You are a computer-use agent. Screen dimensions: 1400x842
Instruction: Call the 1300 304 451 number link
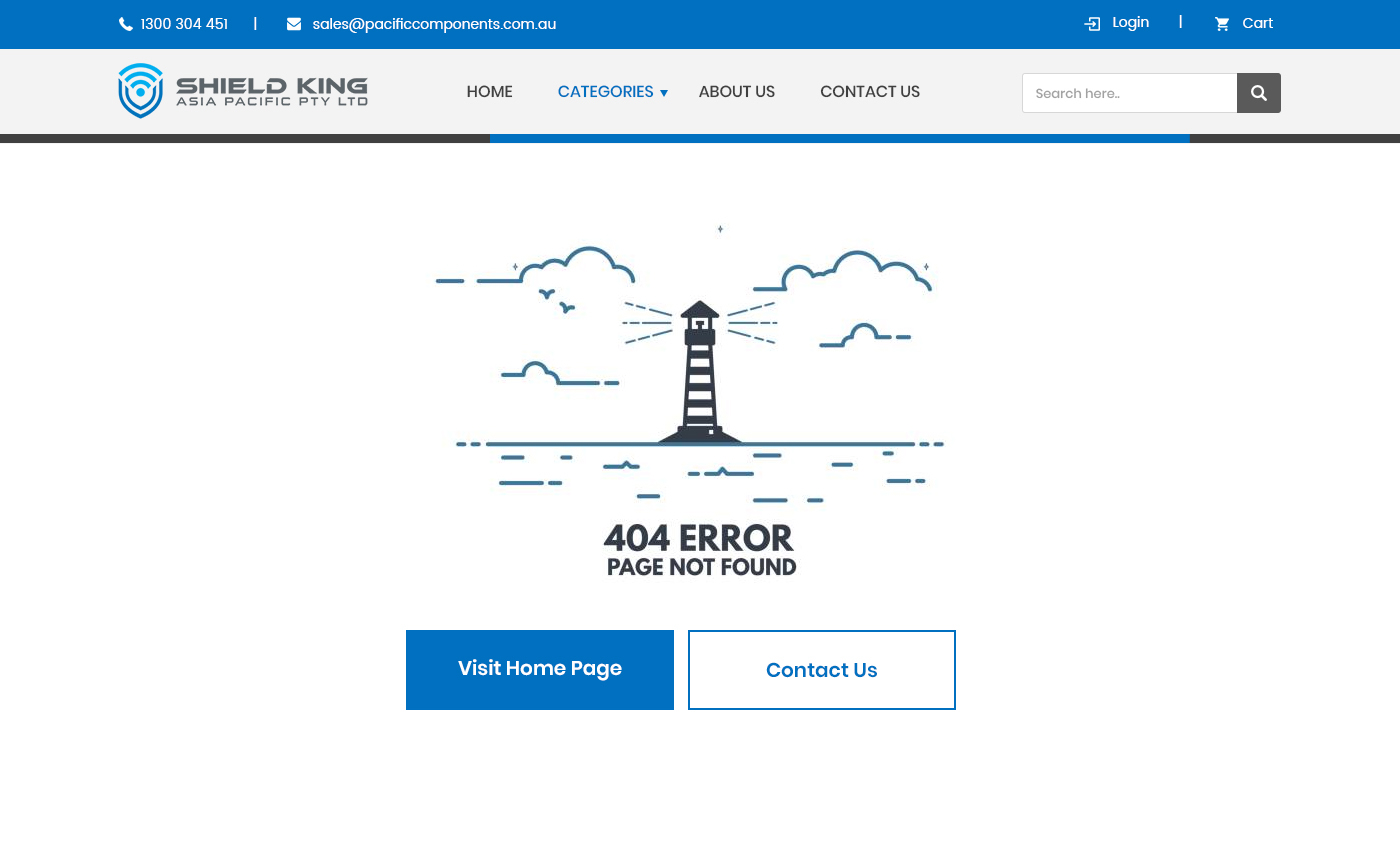[184, 24]
